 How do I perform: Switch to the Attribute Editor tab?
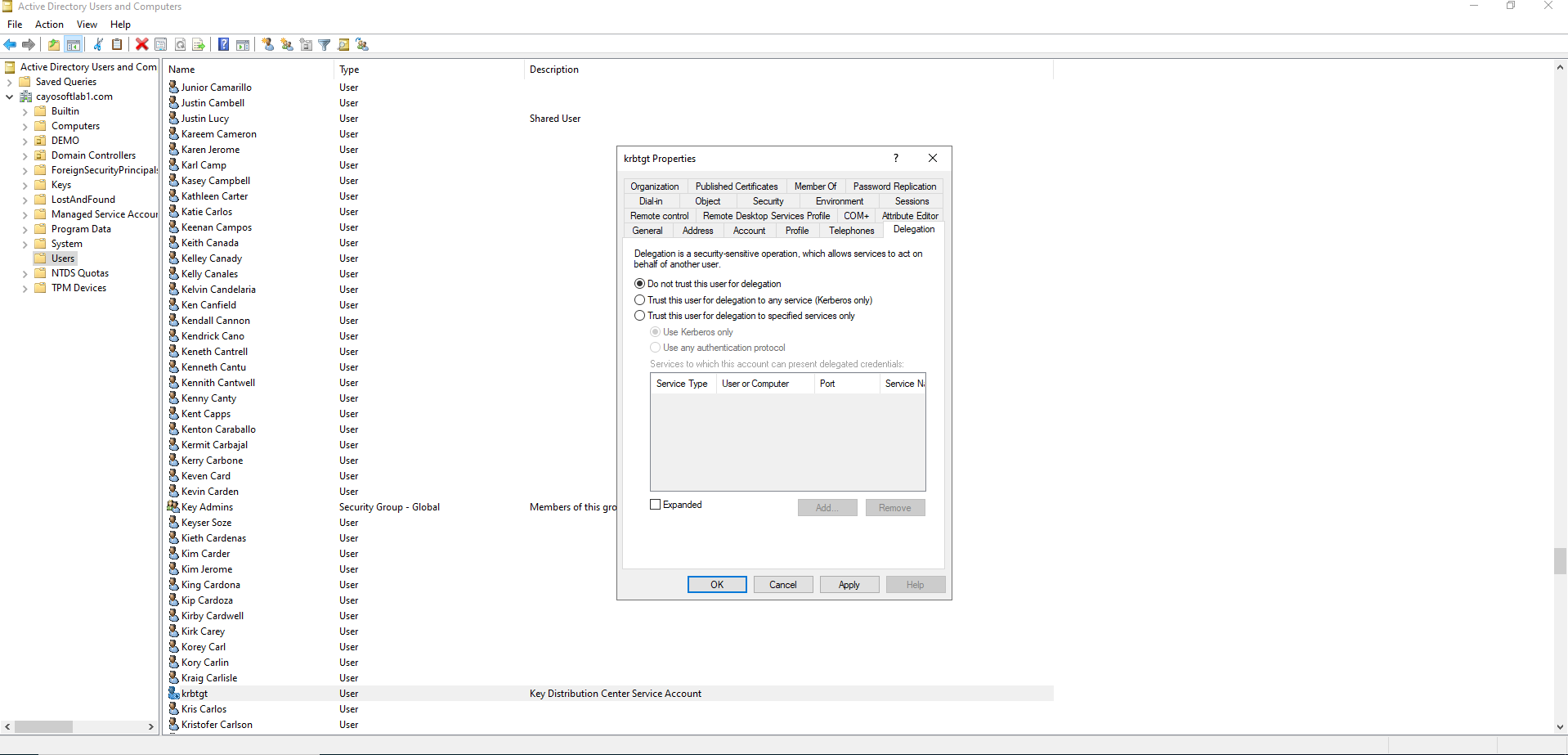coord(910,216)
